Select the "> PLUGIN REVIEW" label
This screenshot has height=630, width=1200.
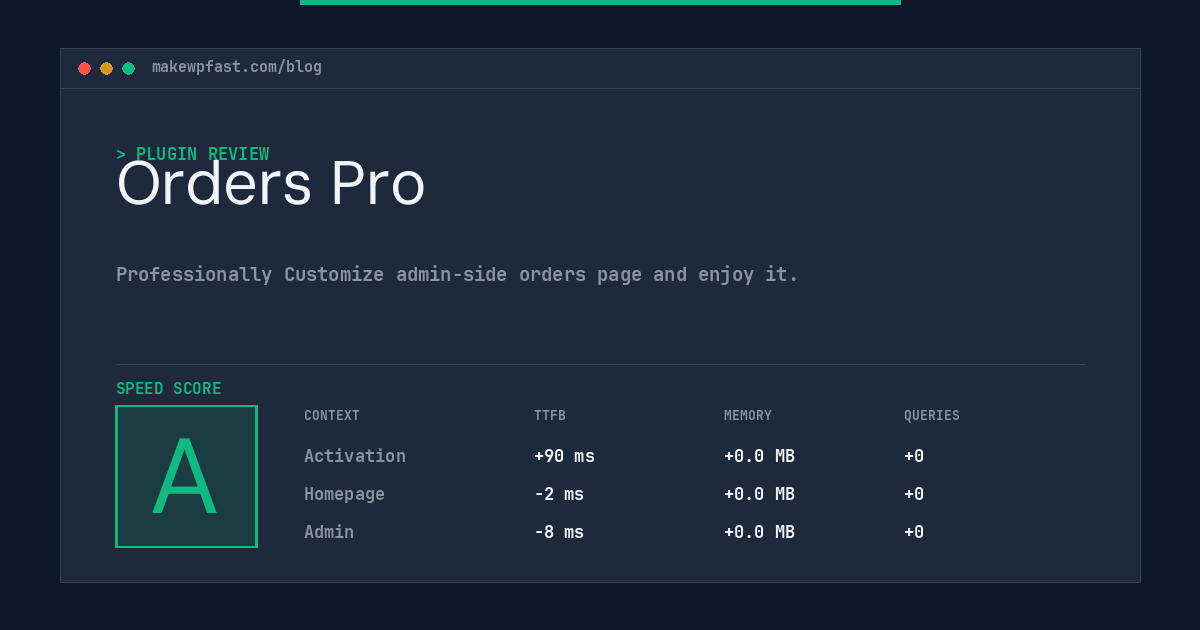193,154
